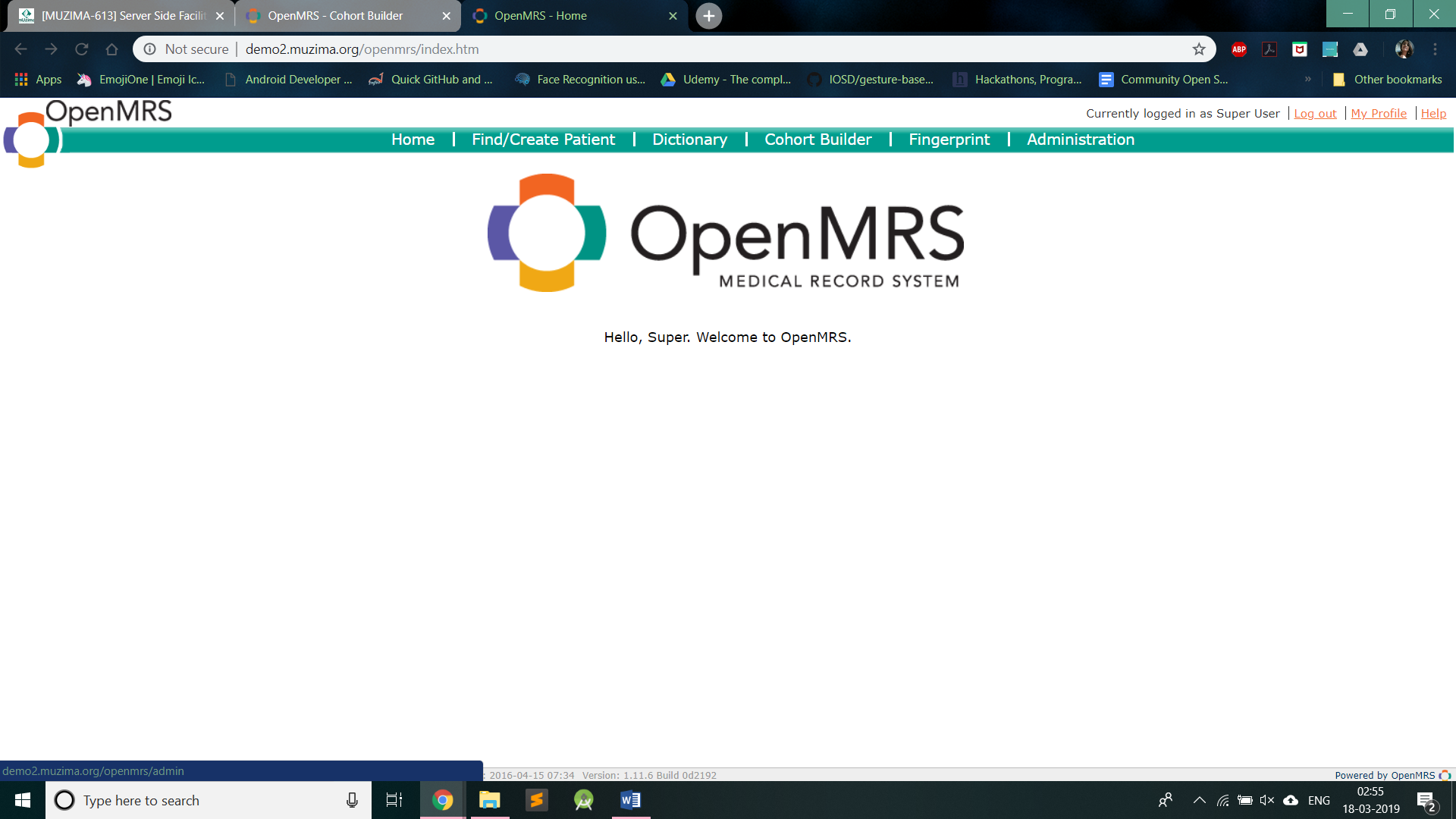
Task: Open the EmojiOne bookmark
Action: (x=142, y=80)
